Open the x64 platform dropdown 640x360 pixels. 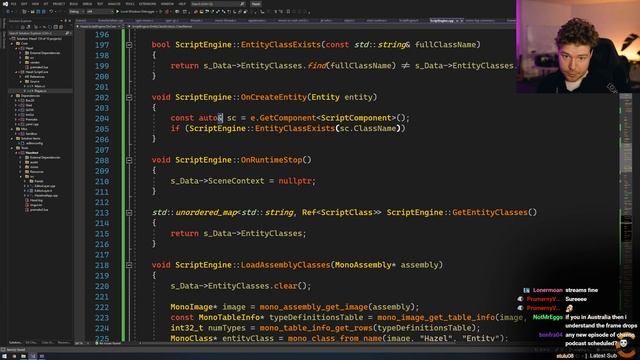click(x=100, y=11)
